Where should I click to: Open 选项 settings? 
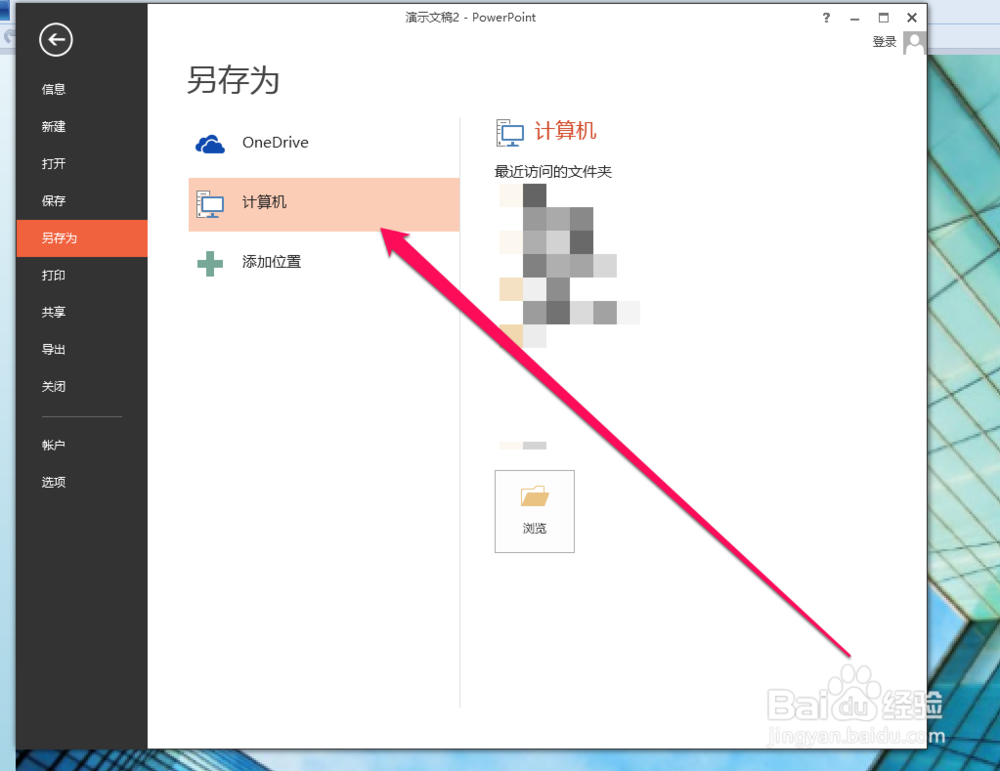pyautogui.click(x=54, y=482)
